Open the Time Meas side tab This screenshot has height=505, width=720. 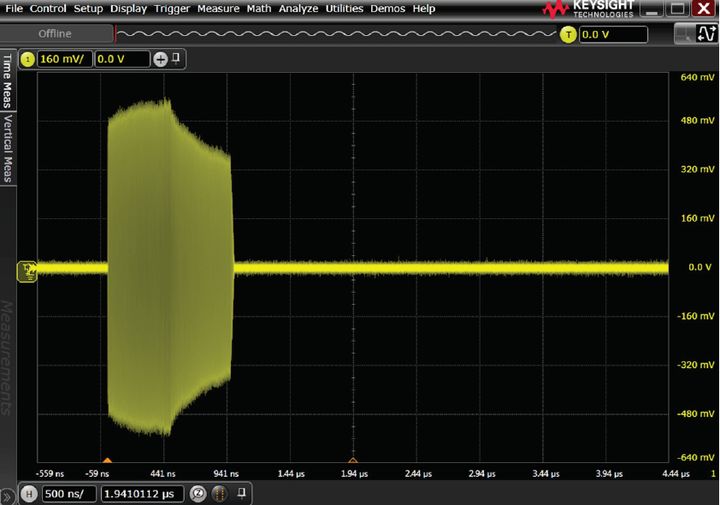(x=7, y=80)
